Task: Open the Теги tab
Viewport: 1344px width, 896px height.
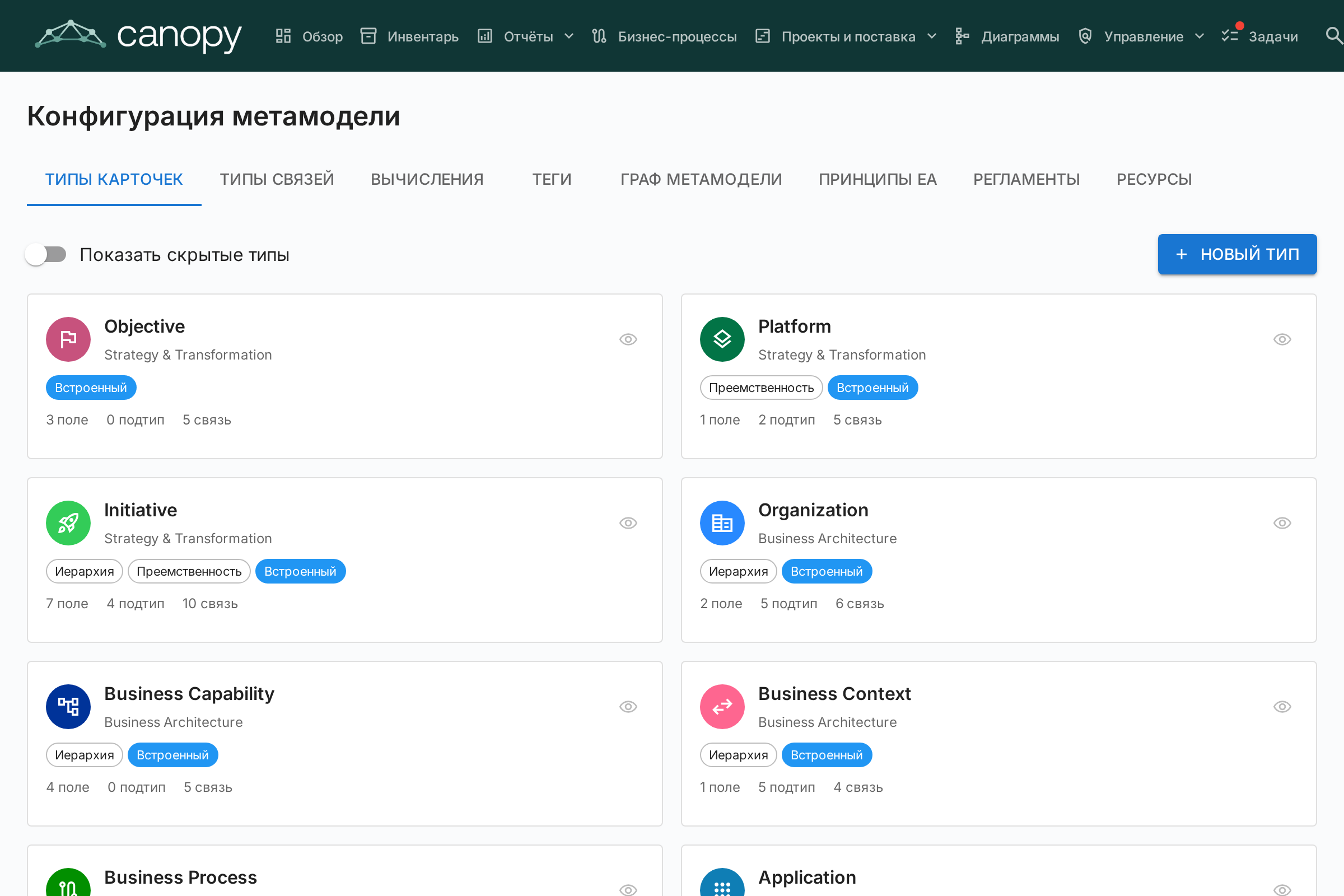Action: pos(552,179)
